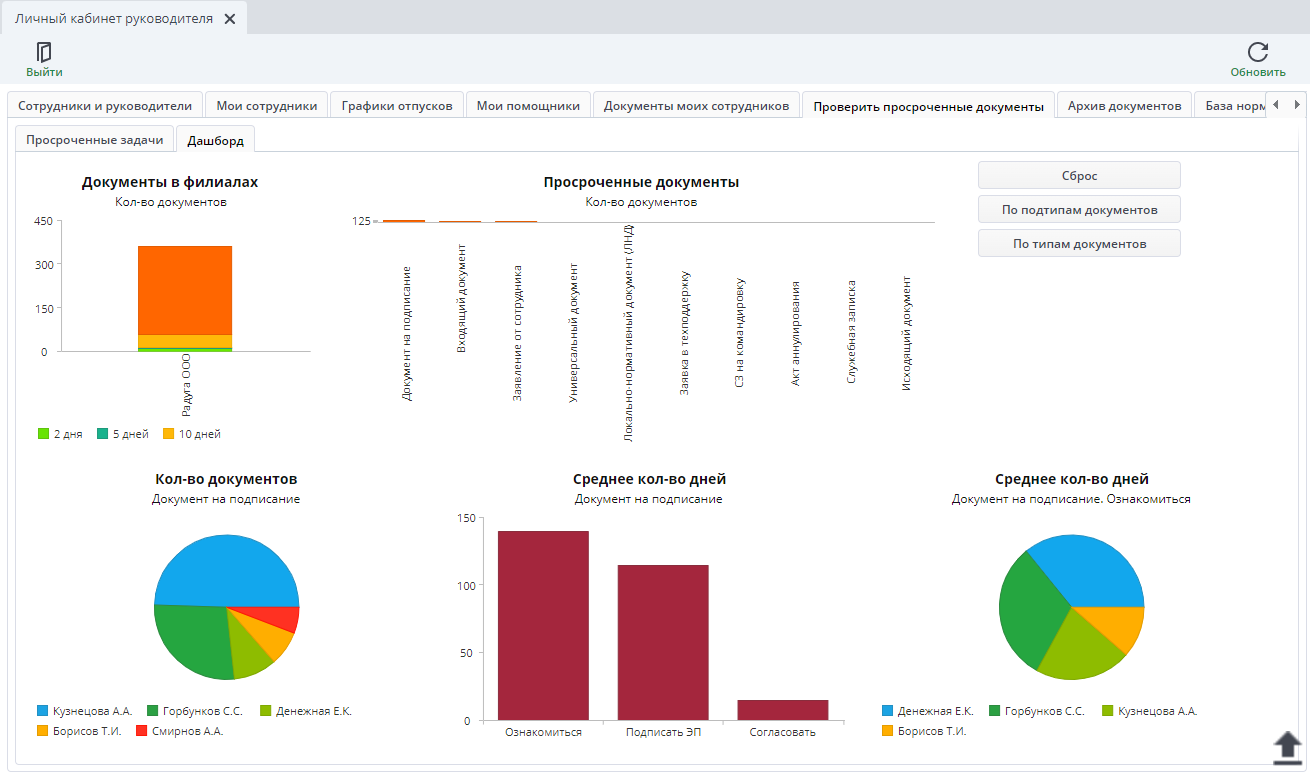The height and width of the screenshot is (778, 1310).
Task: Toggle the 5 дней legend series
Action: pyautogui.click(x=123, y=434)
